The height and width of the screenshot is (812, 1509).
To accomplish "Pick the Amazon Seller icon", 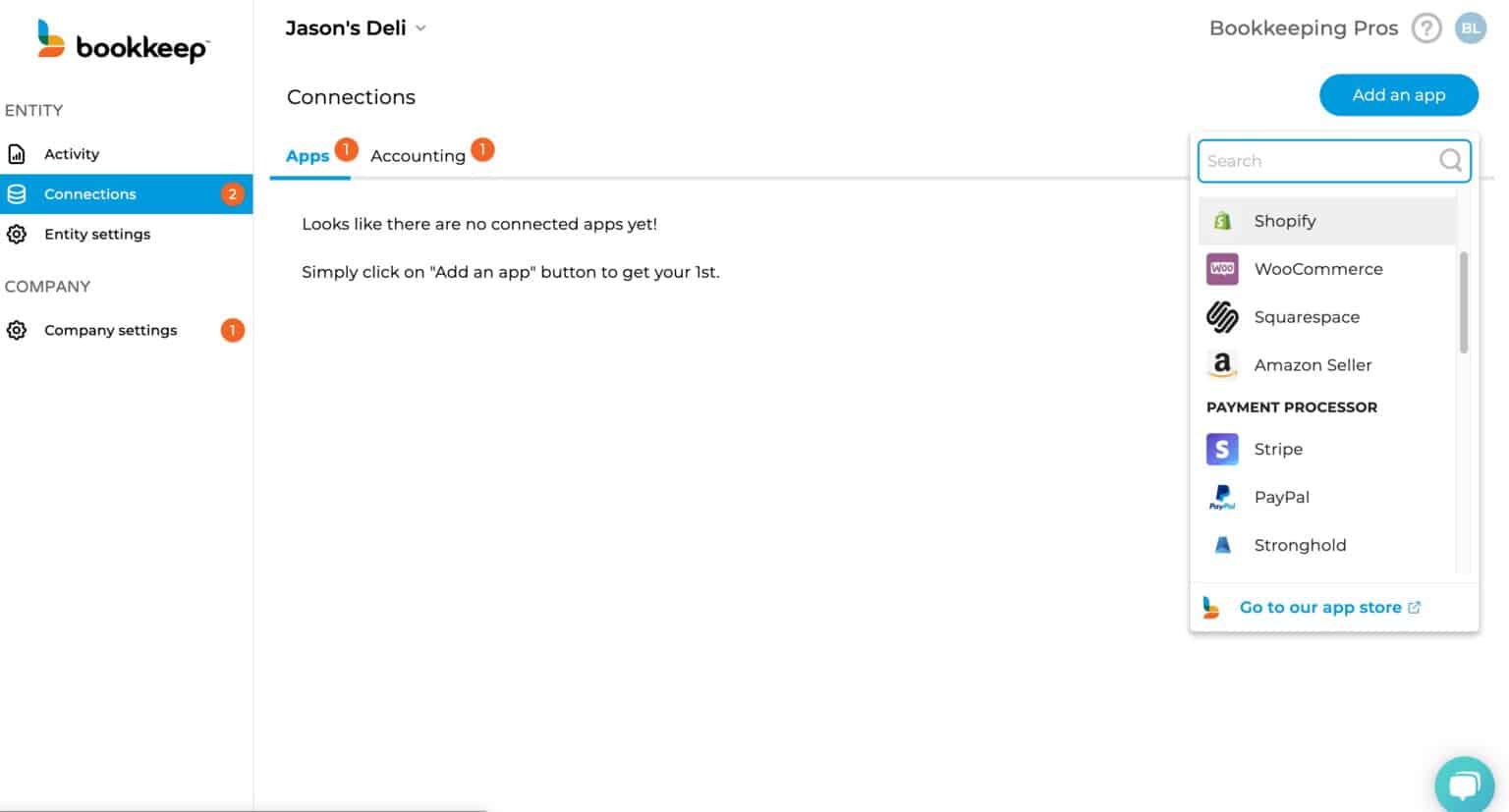I will point(1222,364).
